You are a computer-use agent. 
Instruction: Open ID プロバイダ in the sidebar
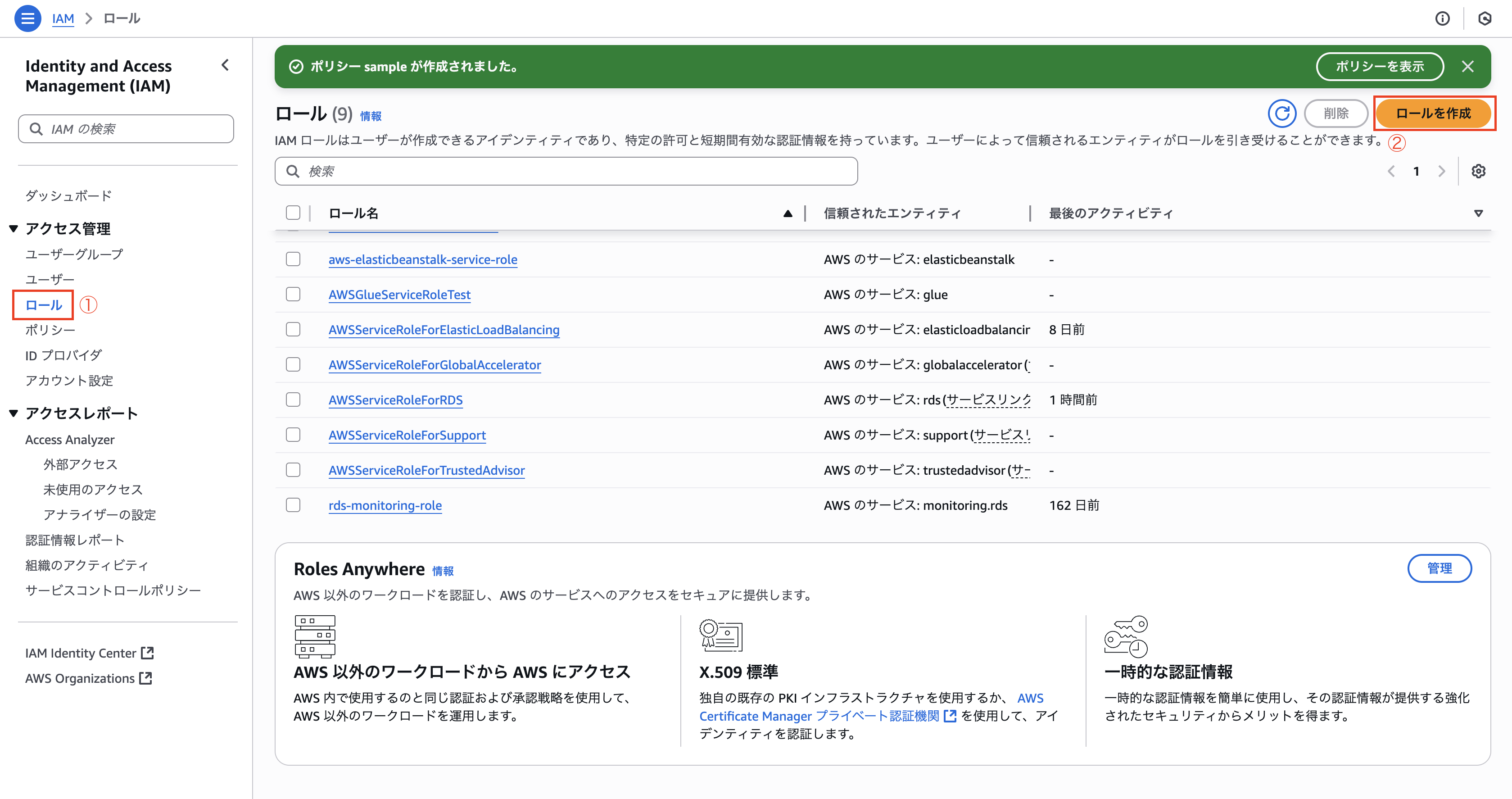click(64, 355)
